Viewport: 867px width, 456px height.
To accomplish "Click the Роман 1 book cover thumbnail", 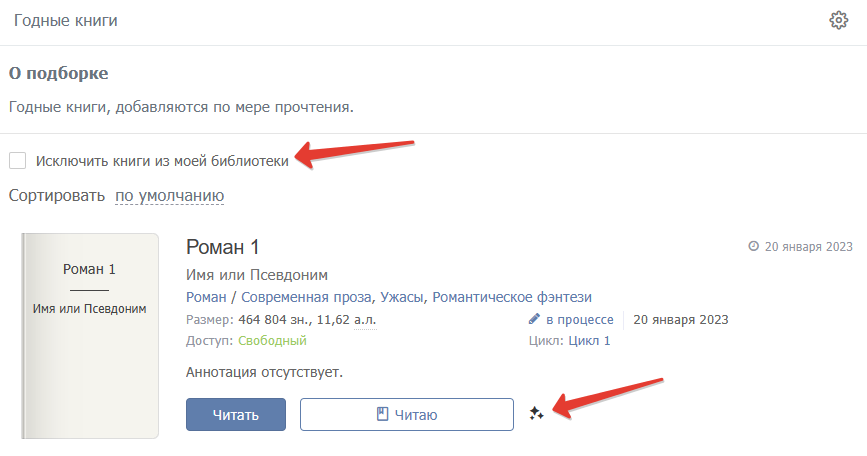I will tap(90, 336).
